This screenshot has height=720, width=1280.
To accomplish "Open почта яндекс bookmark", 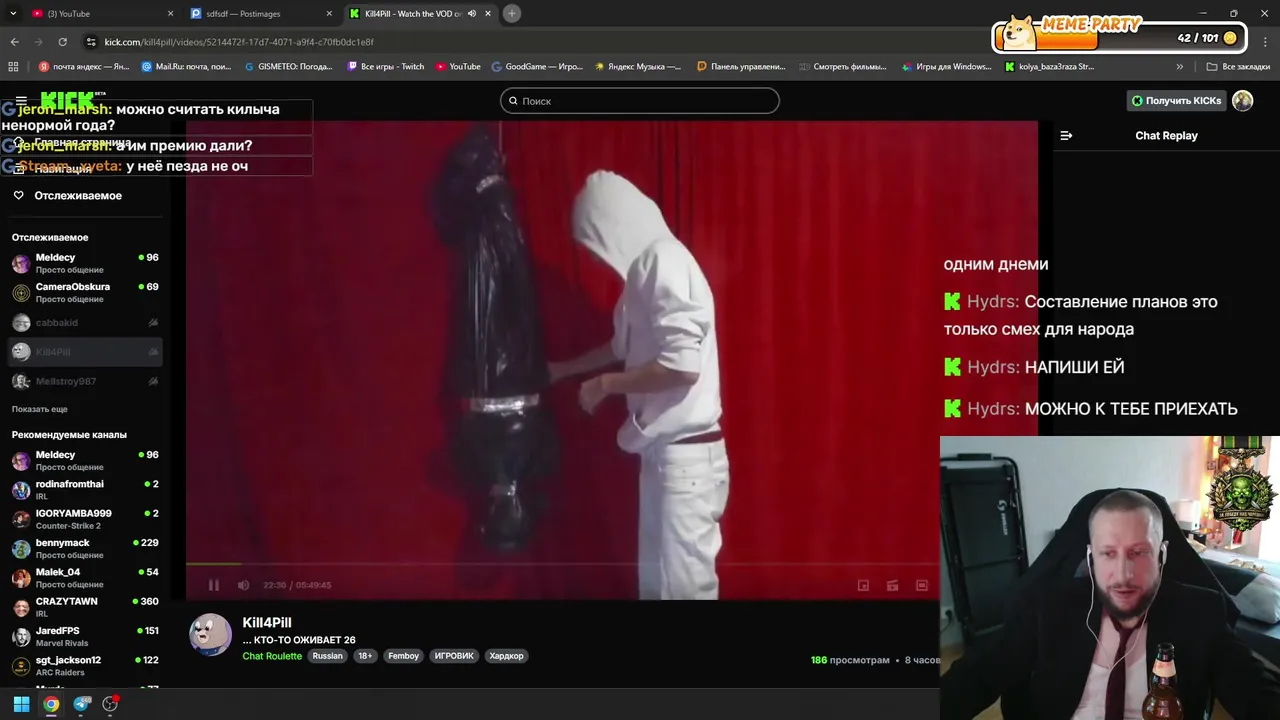I will click(85, 67).
